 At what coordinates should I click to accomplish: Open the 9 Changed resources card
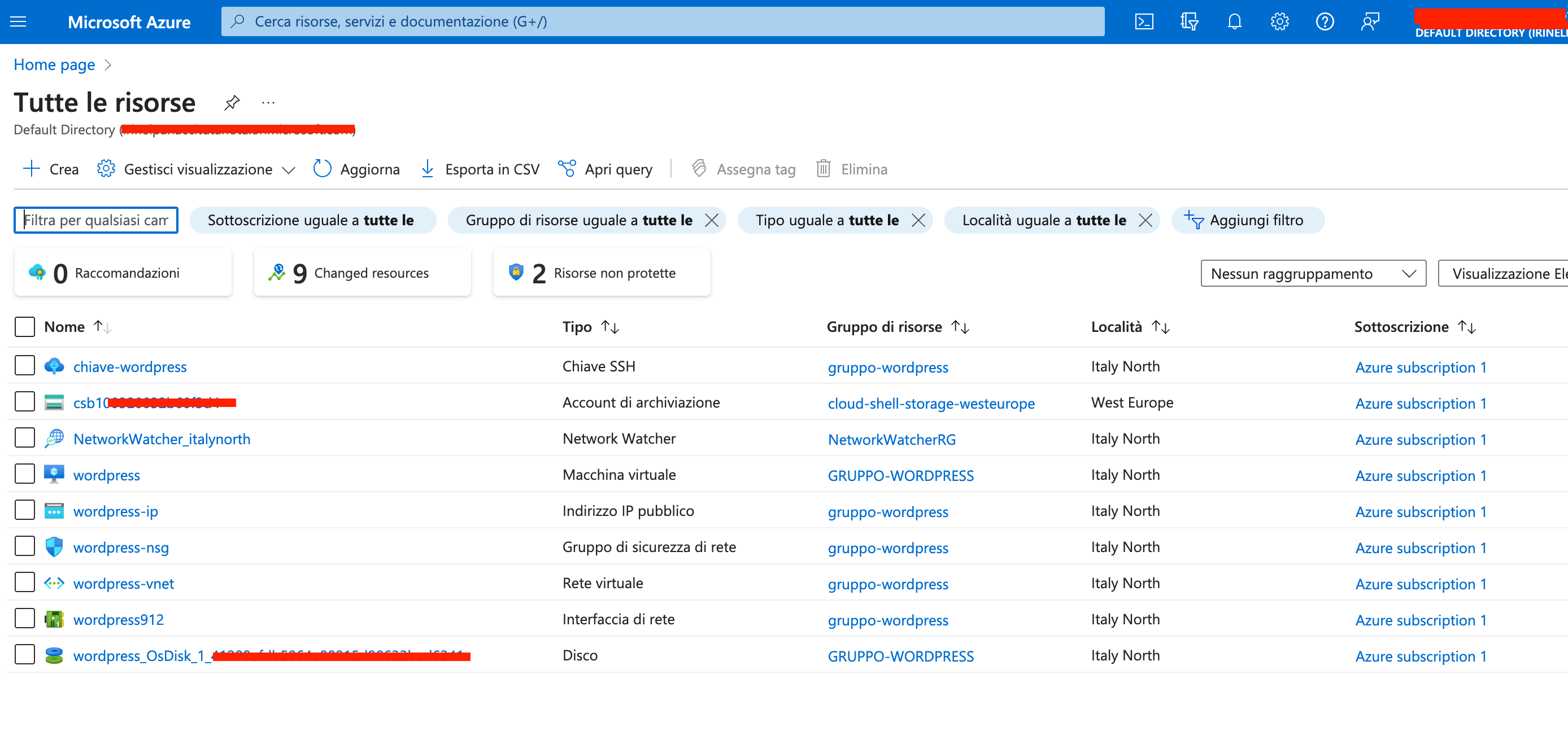pyautogui.click(x=362, y=273)
